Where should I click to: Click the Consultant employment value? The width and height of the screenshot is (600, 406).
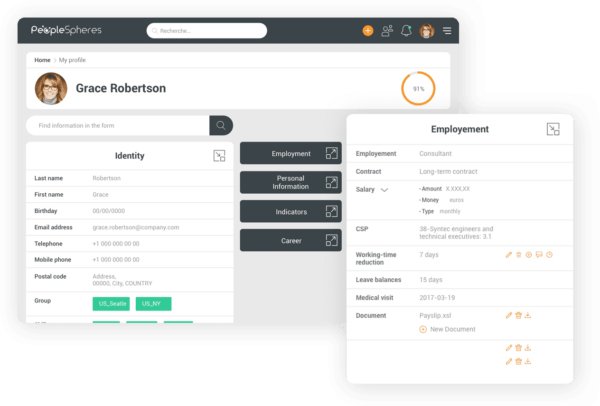(x=435, y=153)
